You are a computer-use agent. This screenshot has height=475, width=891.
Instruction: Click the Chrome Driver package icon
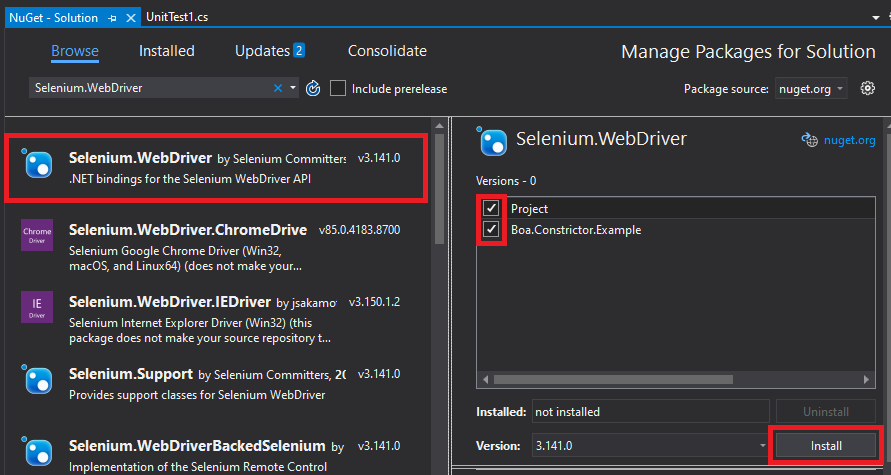pos(37,235)
